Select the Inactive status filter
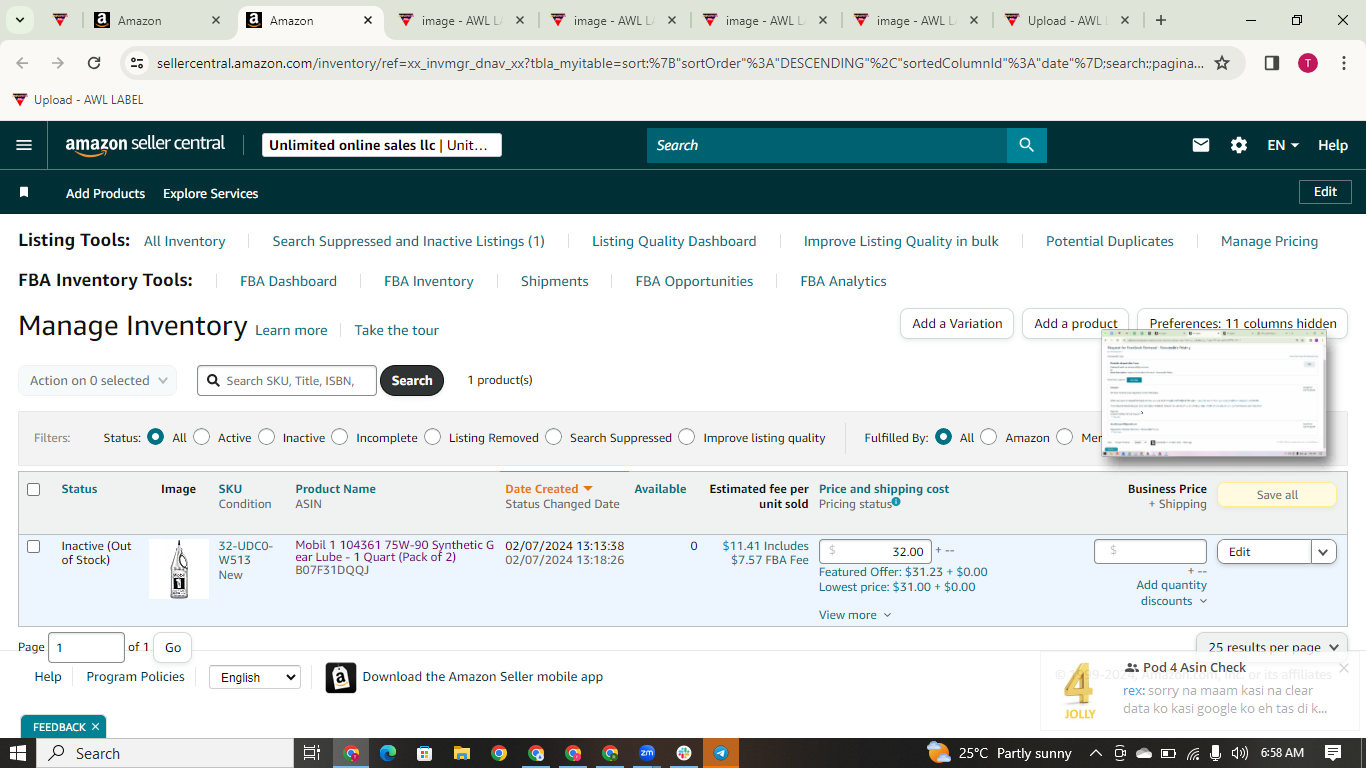Screen dimensions: 1366x768 [x=266, y=437]
